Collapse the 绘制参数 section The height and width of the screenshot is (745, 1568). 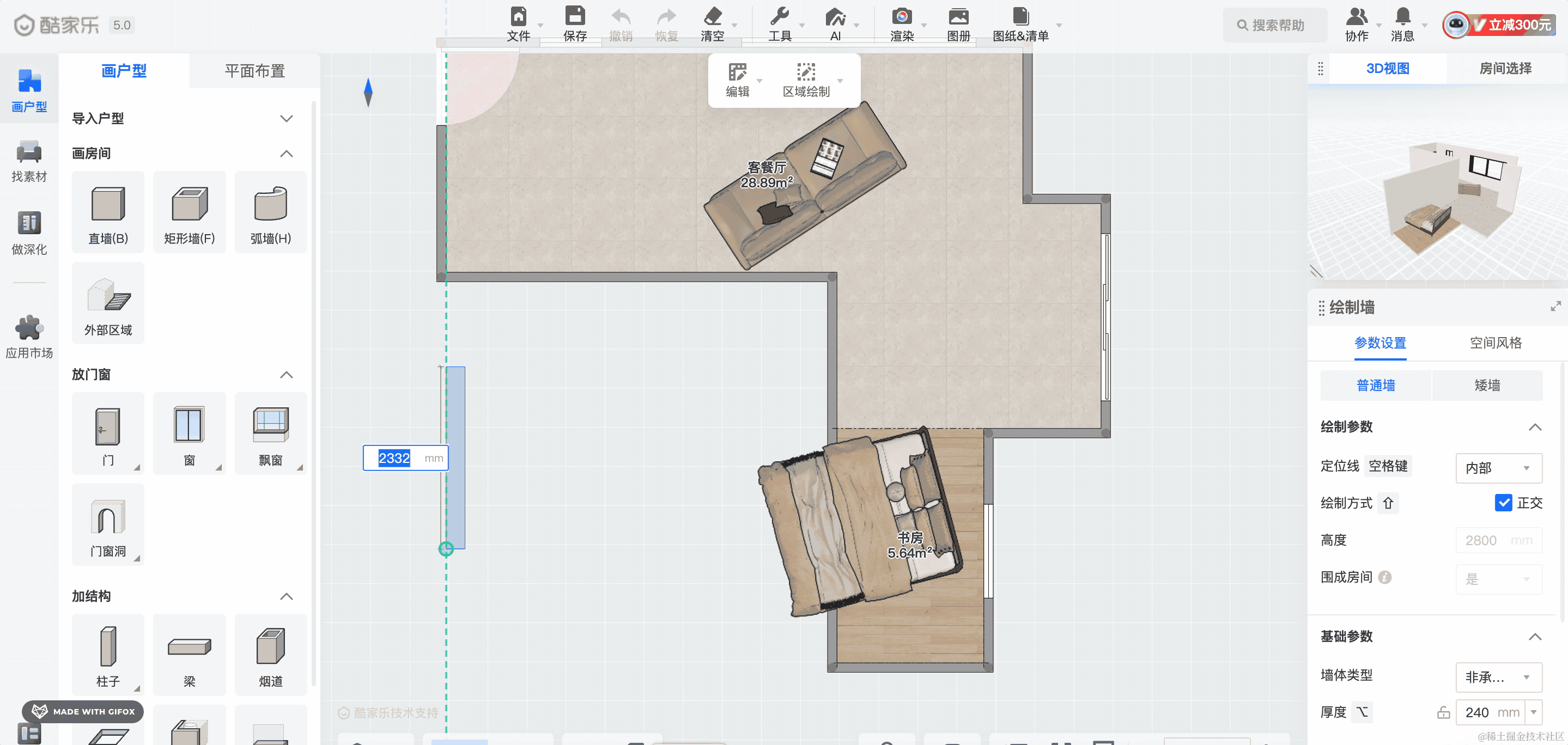[1535, 426]
